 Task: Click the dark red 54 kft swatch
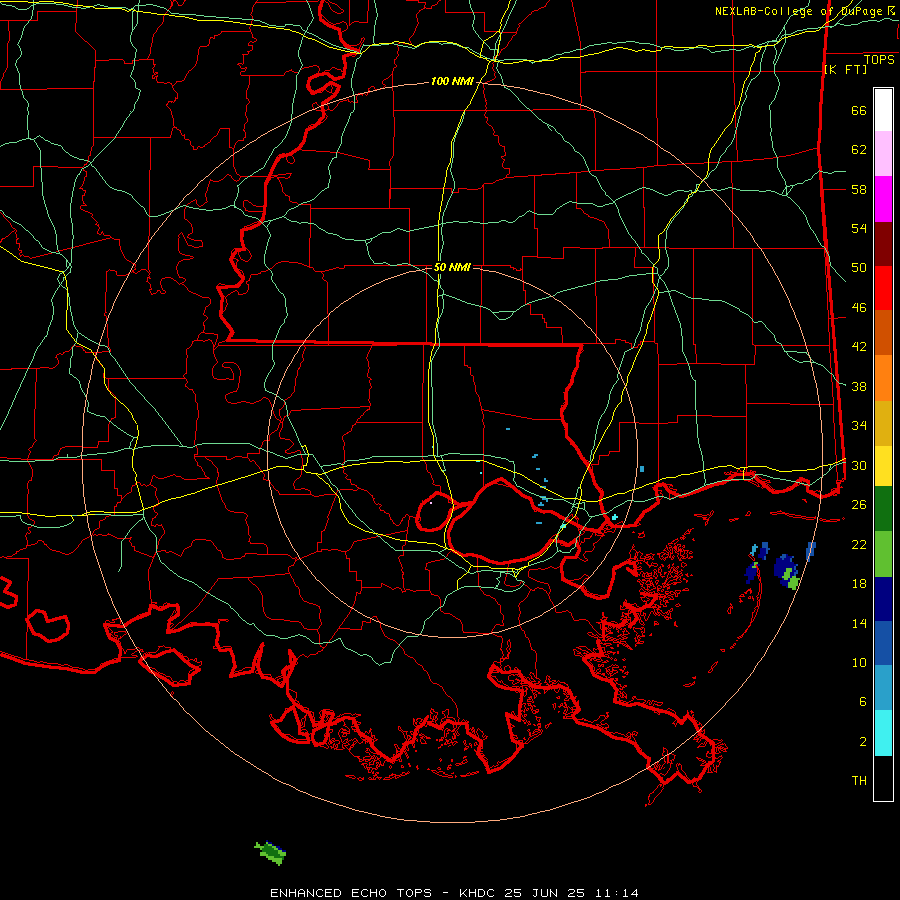tap(883, 244)
